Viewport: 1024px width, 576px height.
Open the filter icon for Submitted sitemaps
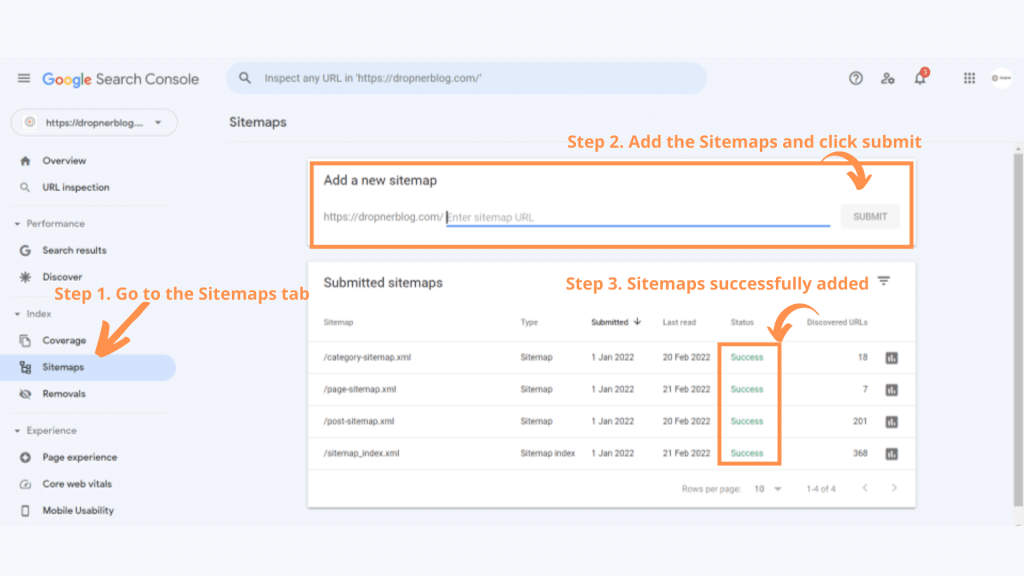click(884, 281)
